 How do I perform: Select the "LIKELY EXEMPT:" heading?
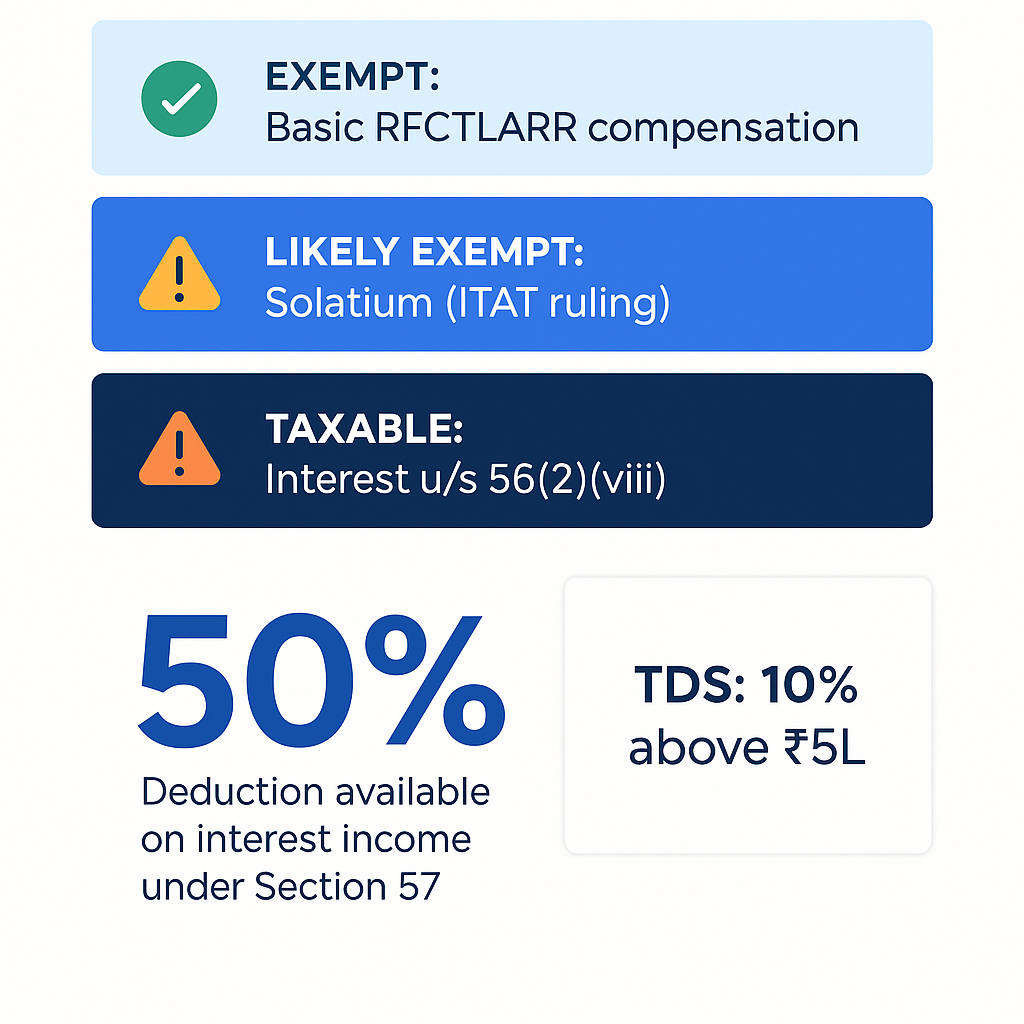(x=424, y=252)
